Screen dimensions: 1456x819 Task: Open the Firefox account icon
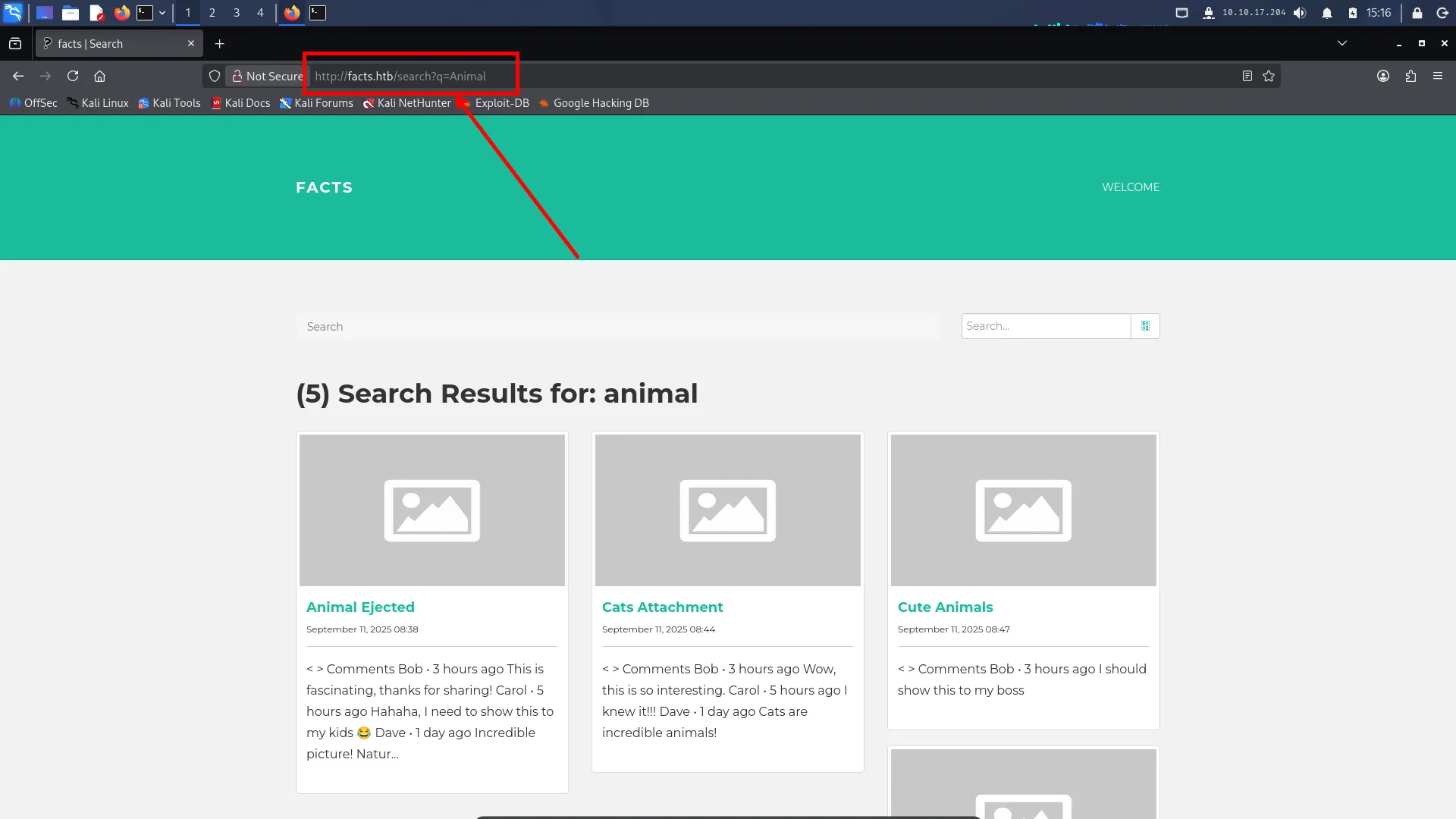[x=1383, y=76]
